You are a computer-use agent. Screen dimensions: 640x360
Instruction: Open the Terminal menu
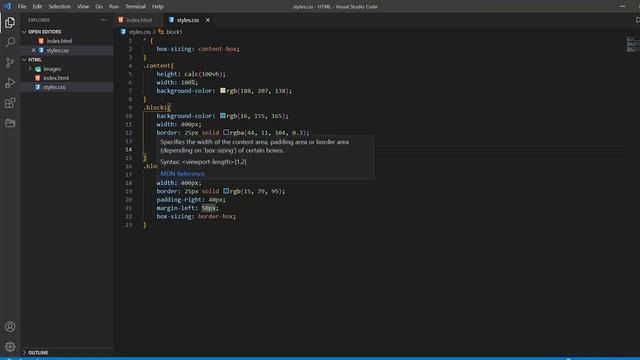[x=136, y=7]
